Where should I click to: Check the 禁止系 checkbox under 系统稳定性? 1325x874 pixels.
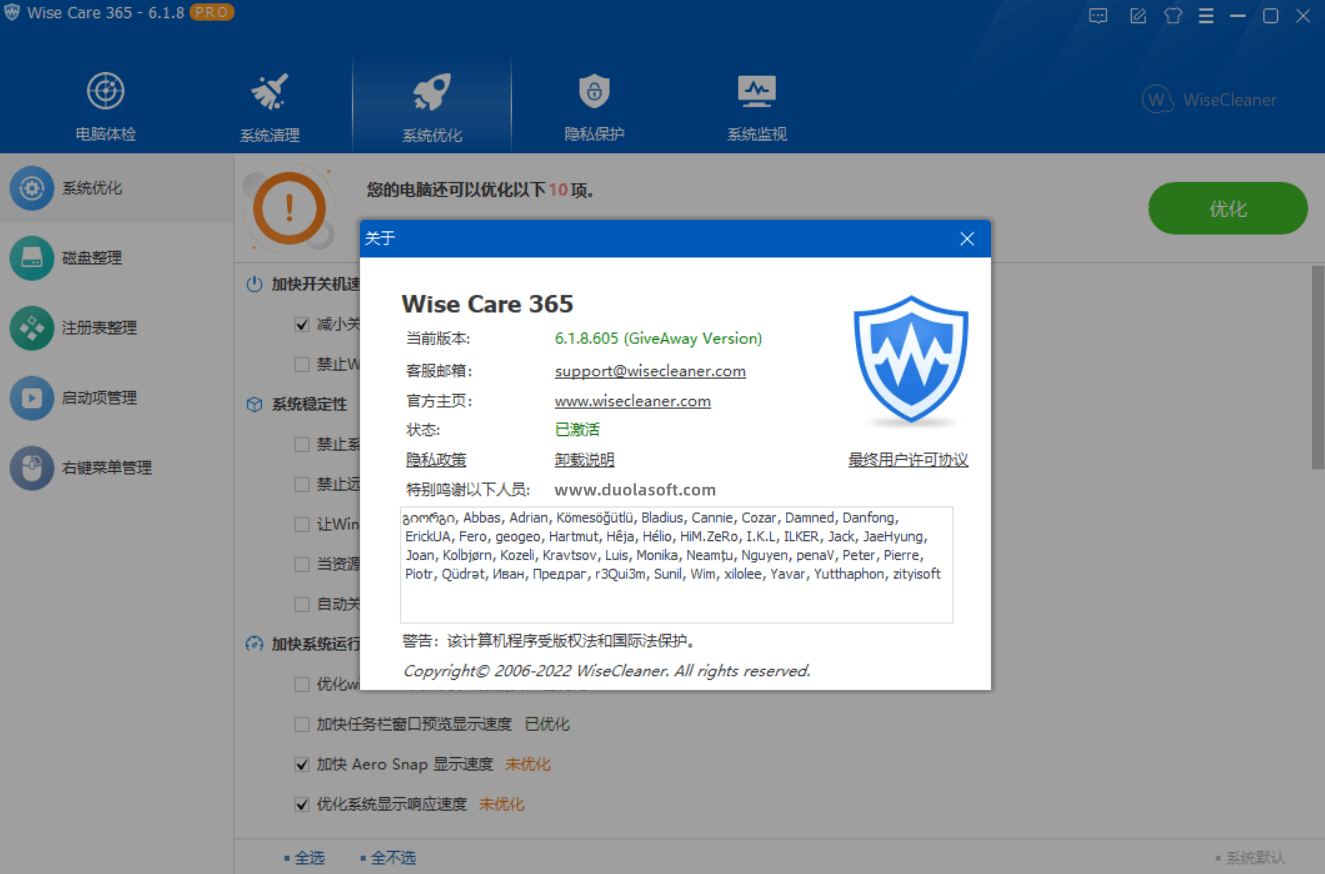click(x=302, y=444)
